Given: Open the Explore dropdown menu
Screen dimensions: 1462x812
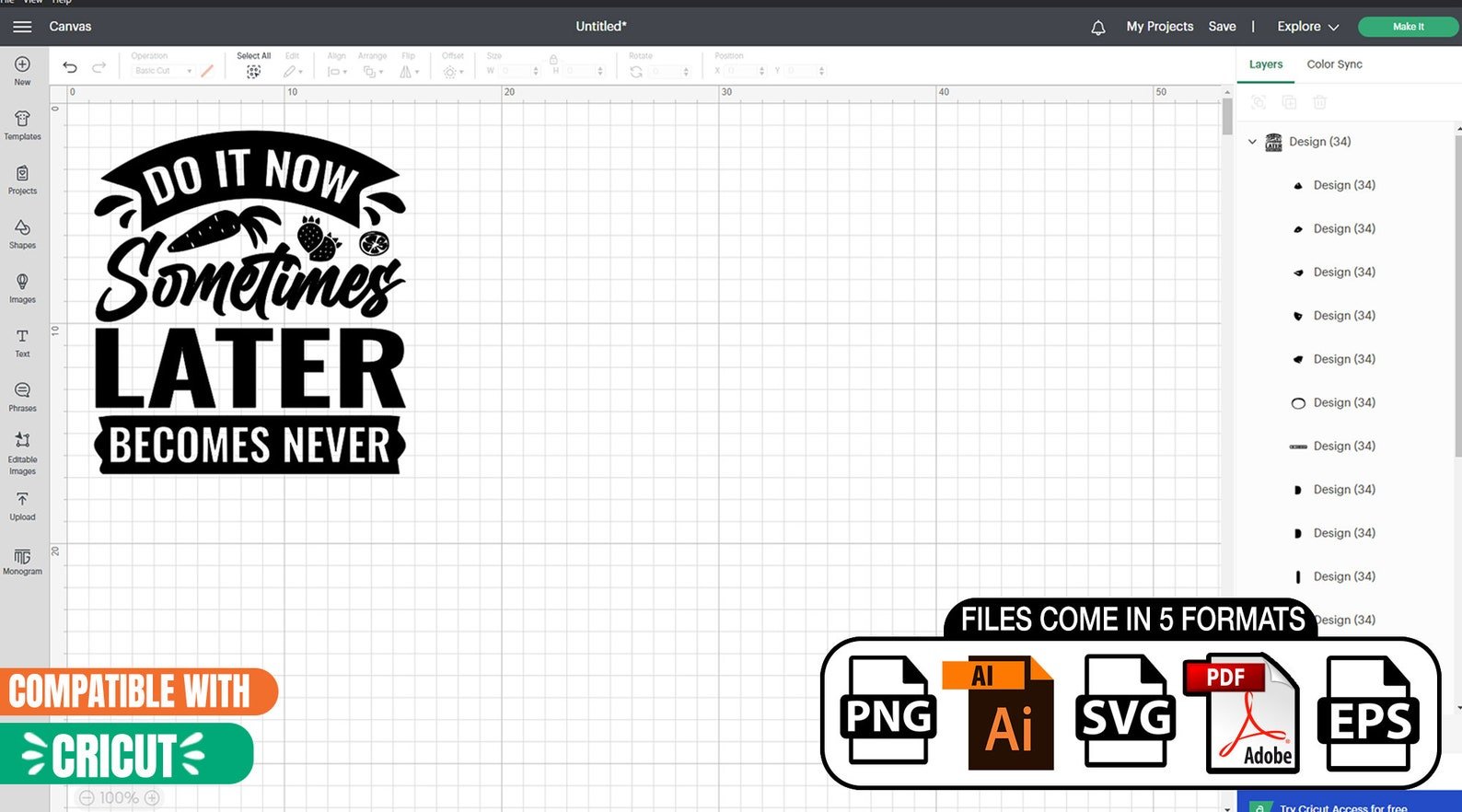Looking at the screenshot, I should (x=1307, y=27).
